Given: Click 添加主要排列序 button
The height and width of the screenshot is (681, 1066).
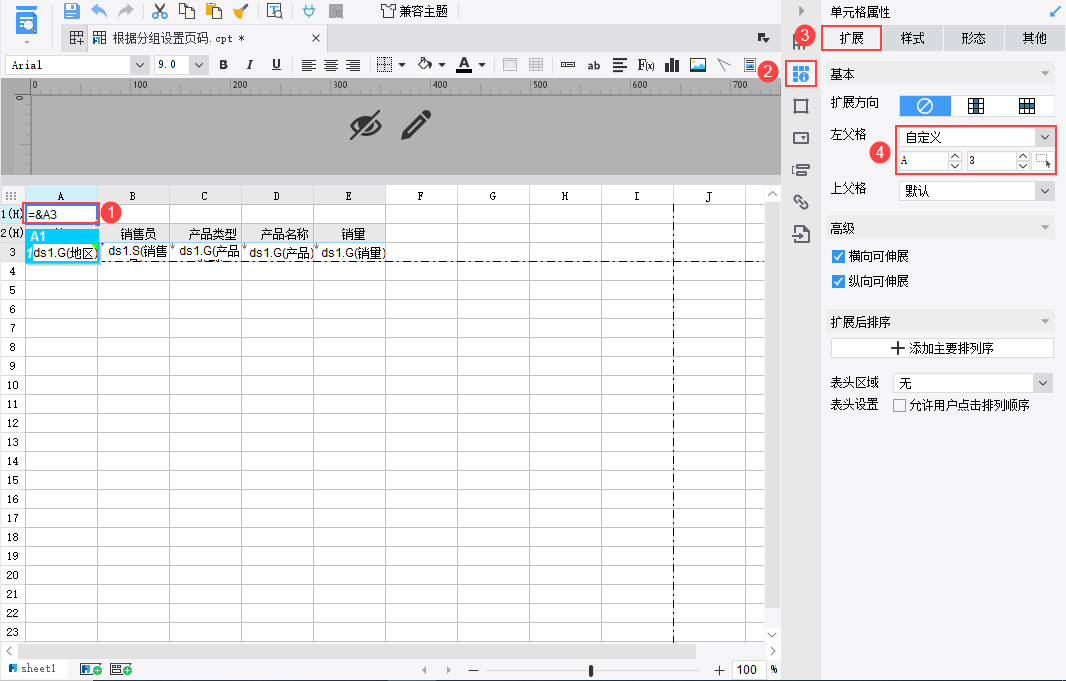Looking at the screenshot, I should pyautogui.click(x=942, y=348).
